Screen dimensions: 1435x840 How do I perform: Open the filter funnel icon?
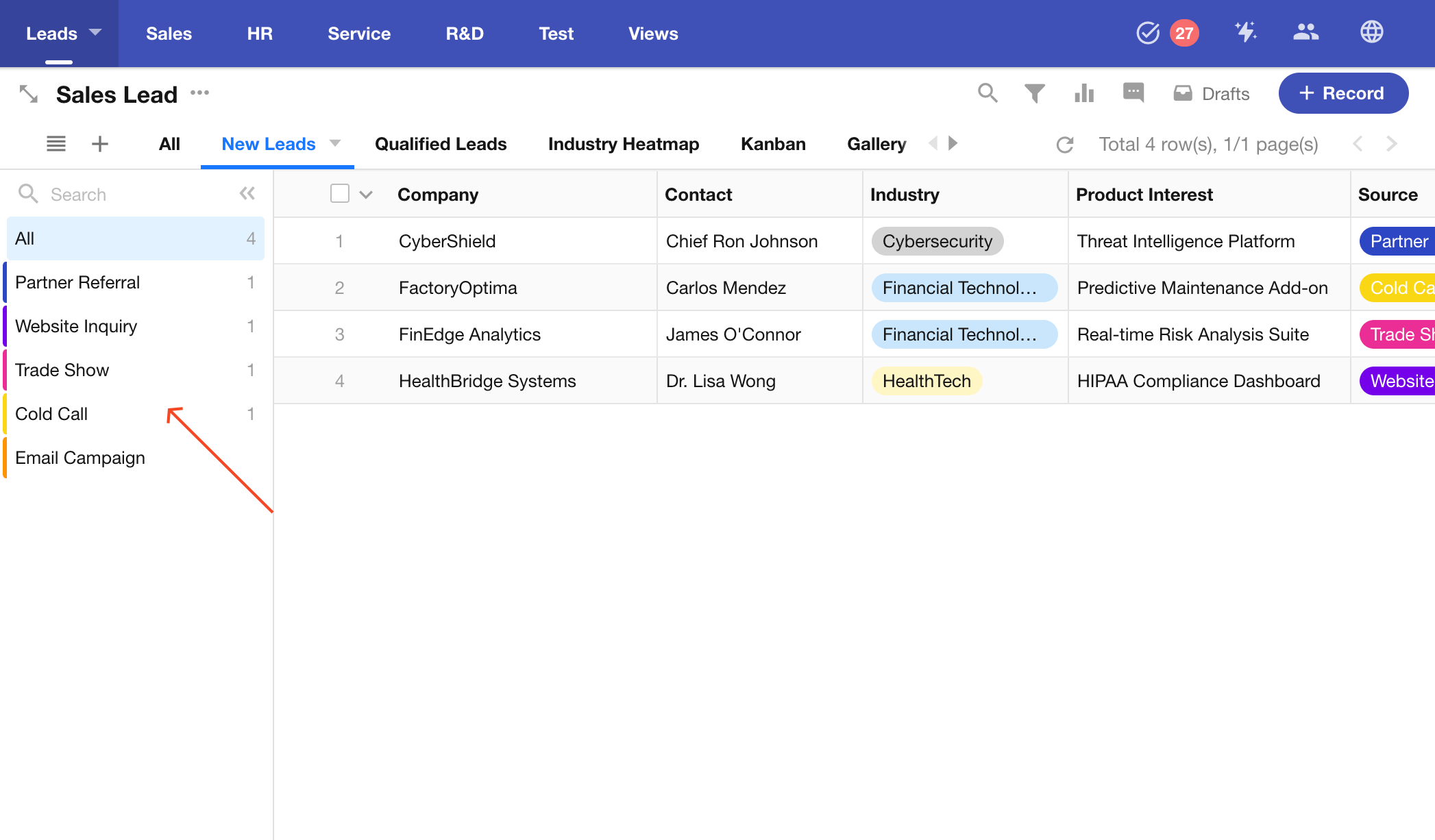(1035, 93)
